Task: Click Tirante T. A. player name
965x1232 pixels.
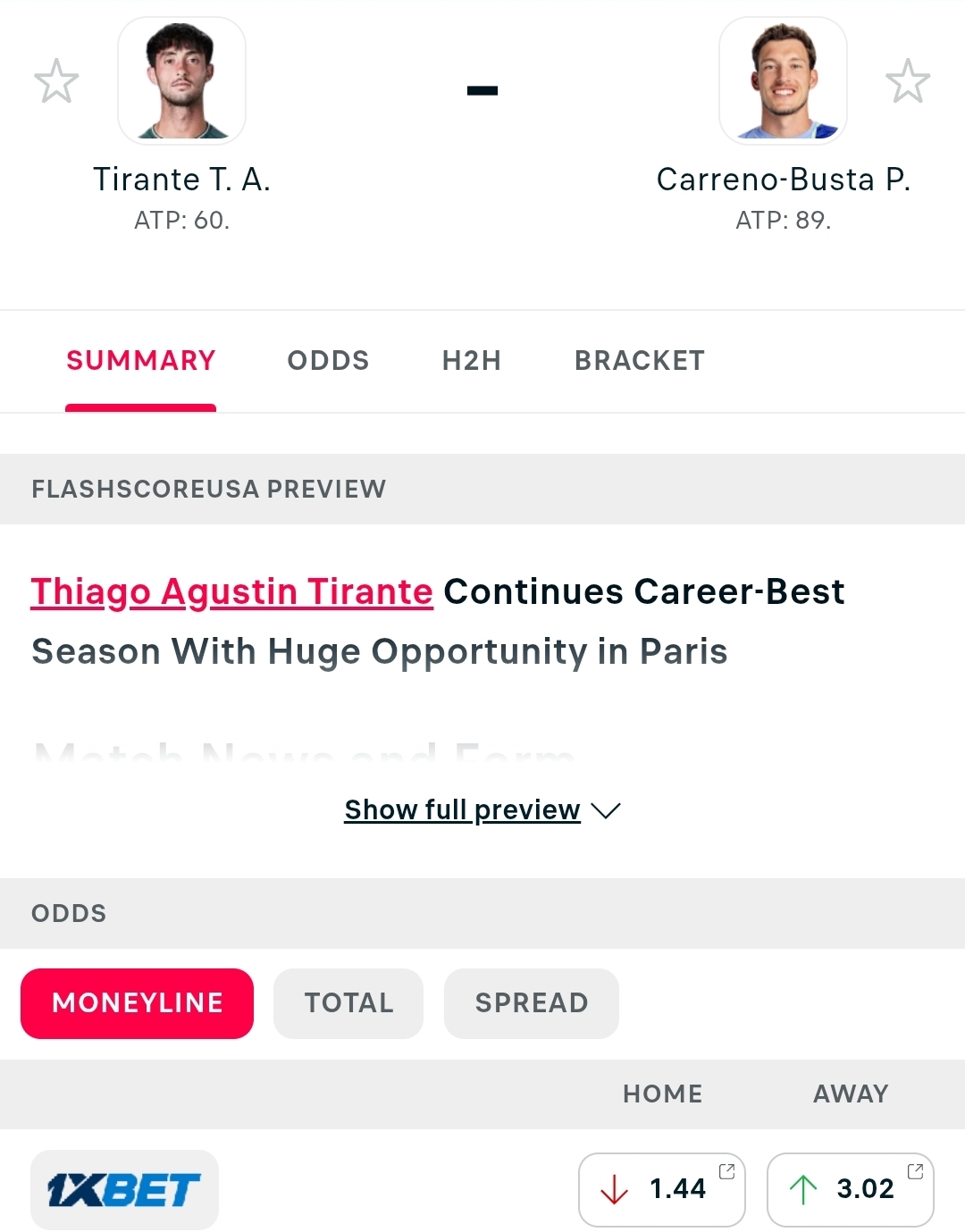Action: coord(182,180)
